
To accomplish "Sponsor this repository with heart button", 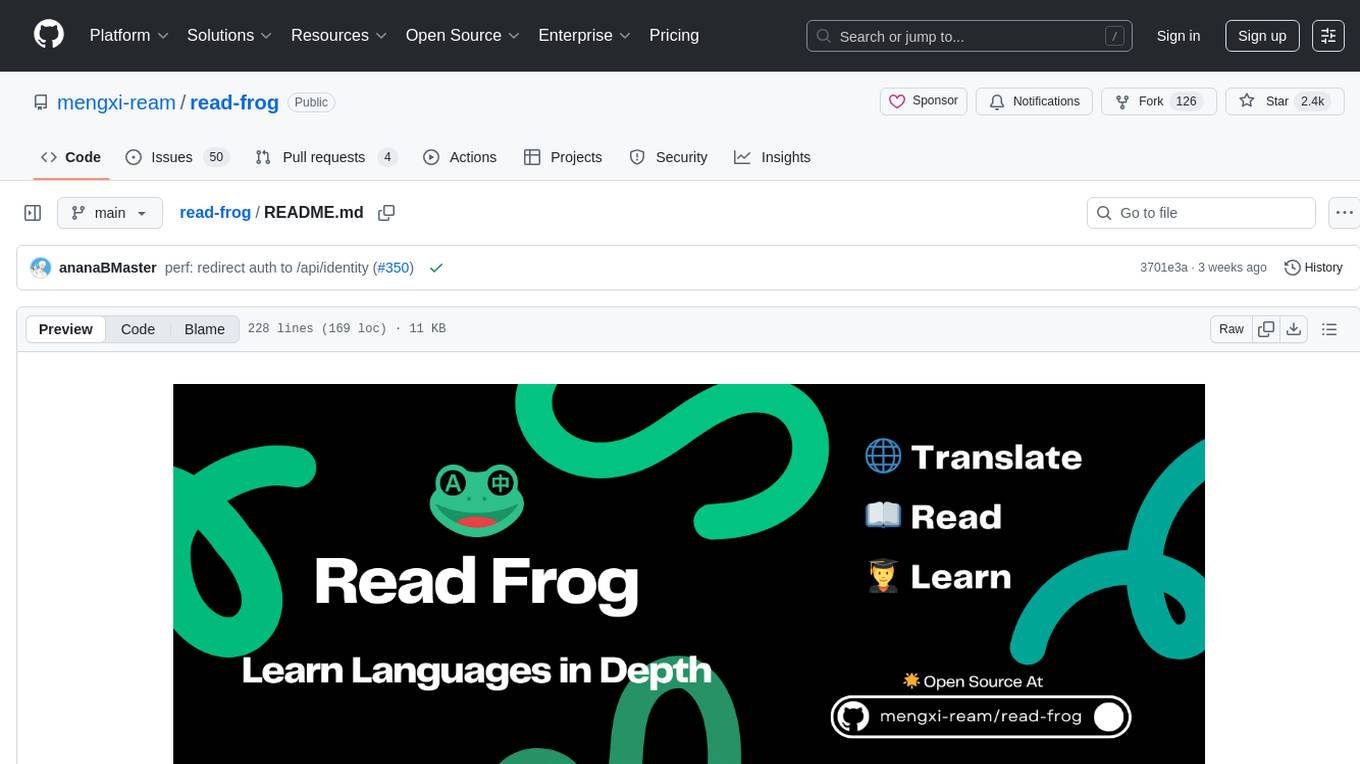I will (924, 101).
